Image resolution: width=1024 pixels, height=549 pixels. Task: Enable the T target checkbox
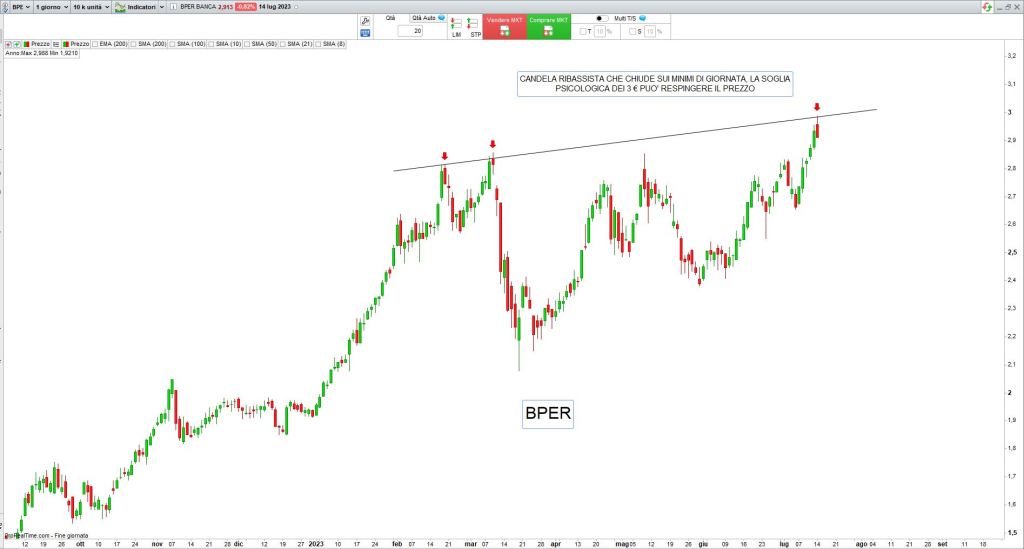point(583,31)
